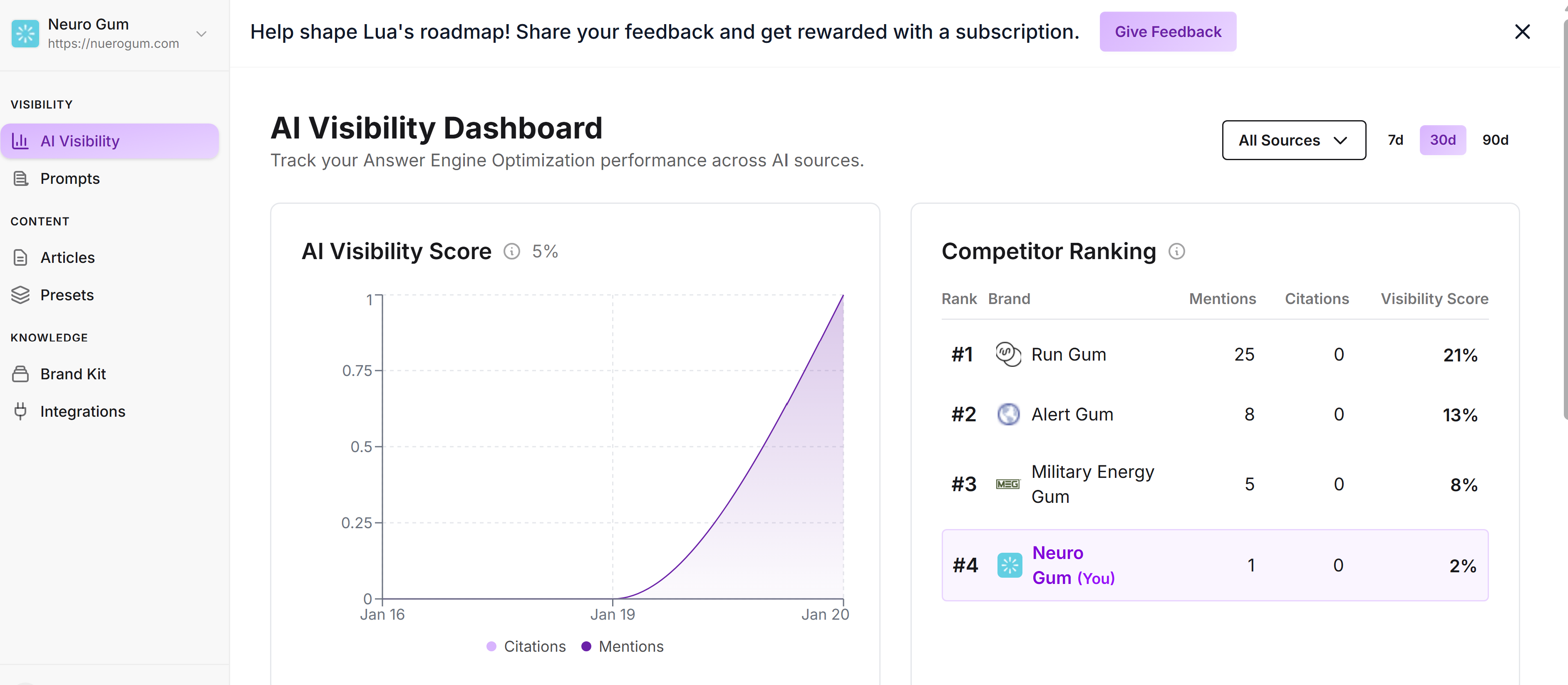Click the Presets layers icon
This screenshot has width=1568, height=685.
click(20, 295)
